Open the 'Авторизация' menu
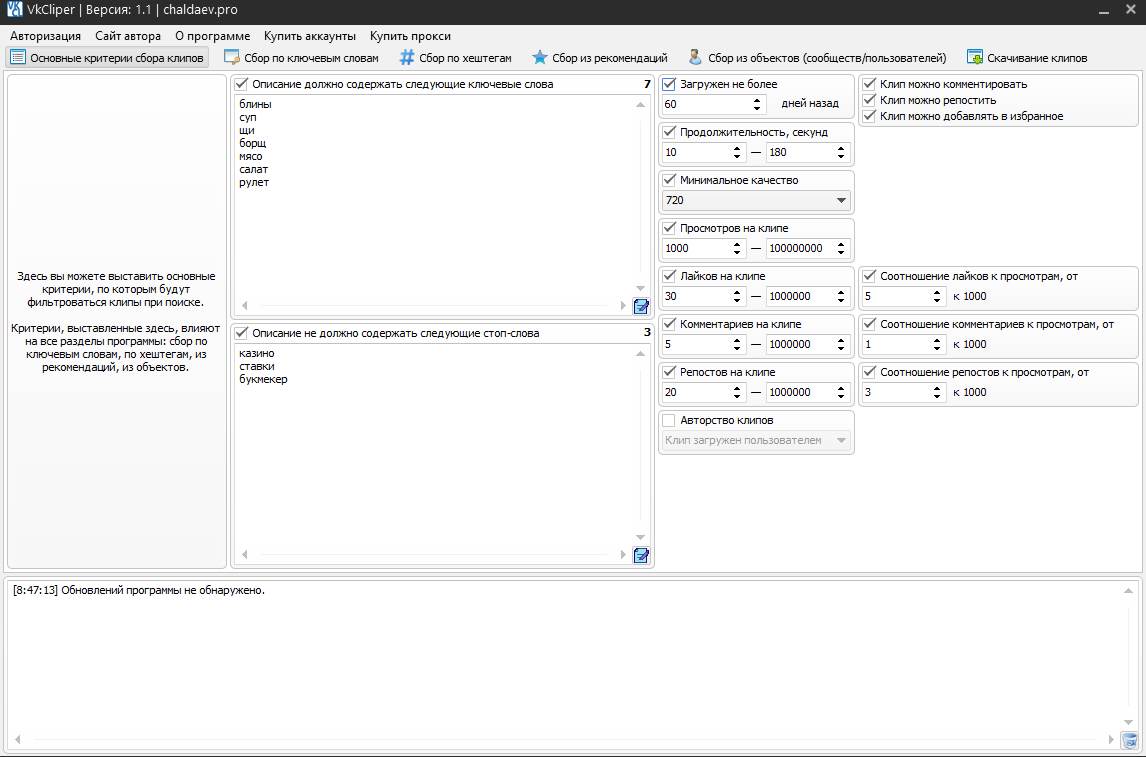1146x757 pixels. coord(45,36)
